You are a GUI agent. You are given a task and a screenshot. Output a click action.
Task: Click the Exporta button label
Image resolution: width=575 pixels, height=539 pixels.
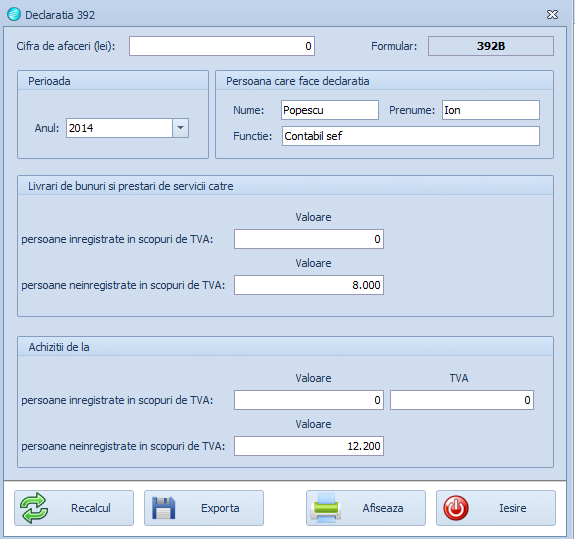tap(220, 508)
